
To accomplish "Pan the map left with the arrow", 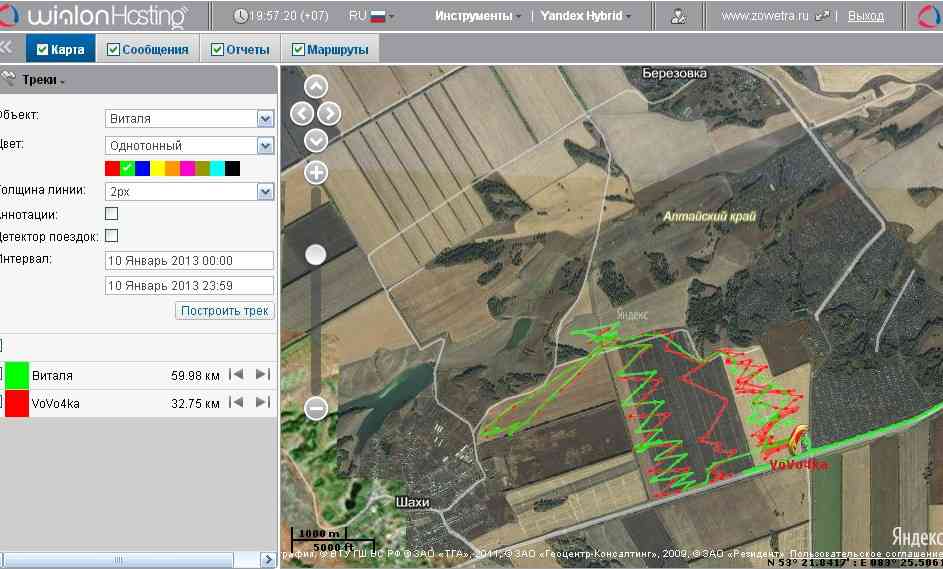I will (302, 113).
